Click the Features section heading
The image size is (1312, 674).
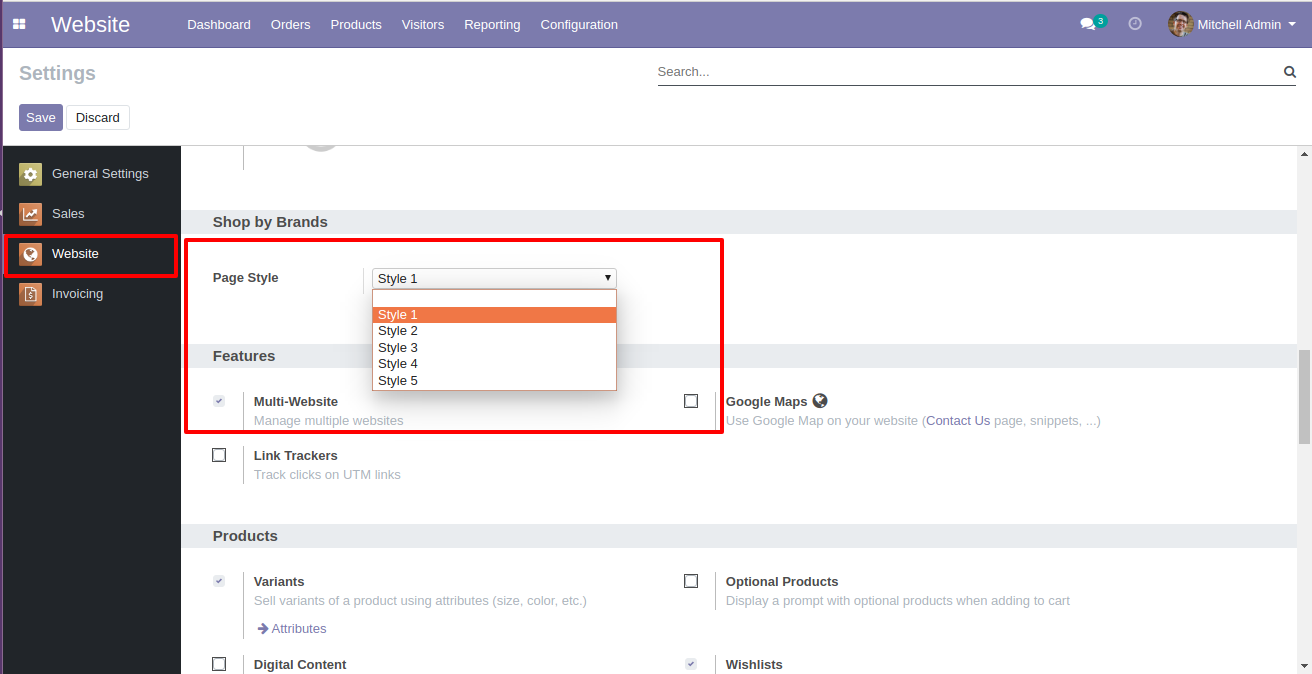coord(244,356)
